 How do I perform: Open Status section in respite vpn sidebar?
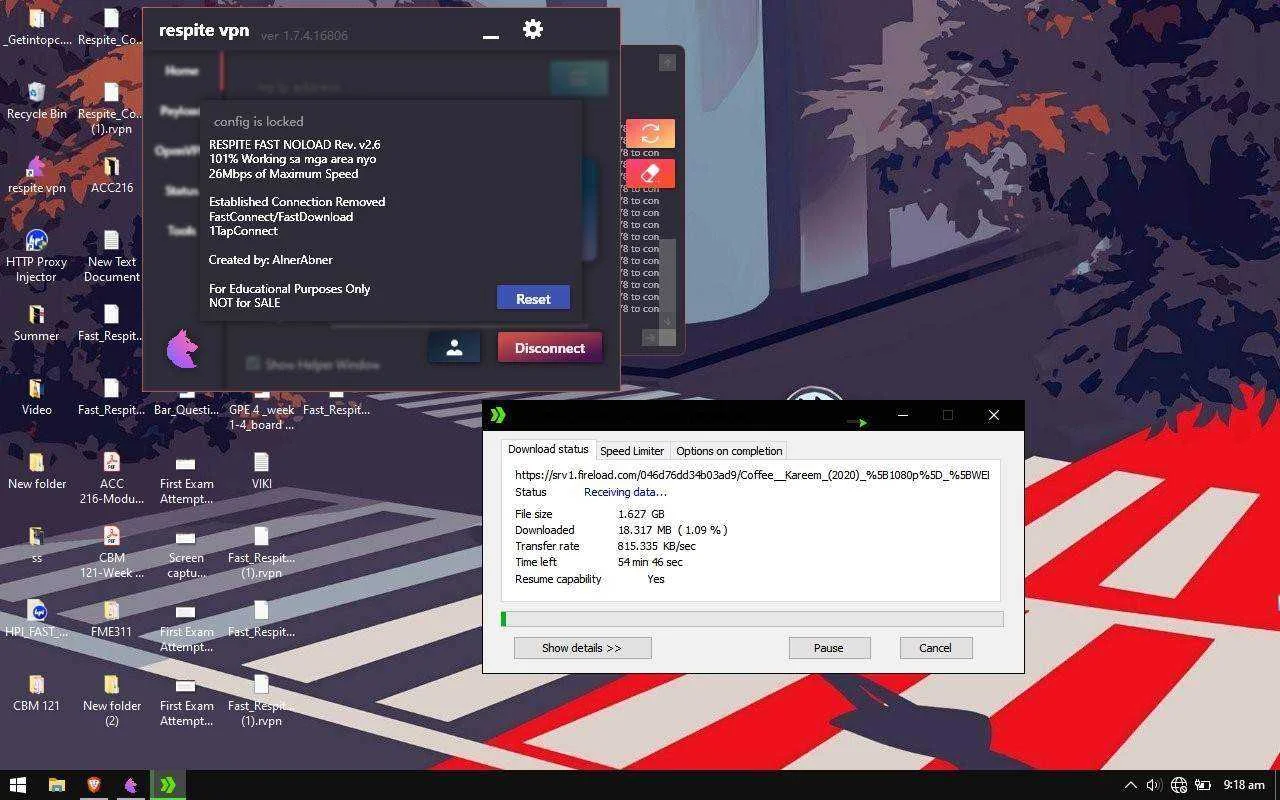pyautogui.click(x=181, y=191)
